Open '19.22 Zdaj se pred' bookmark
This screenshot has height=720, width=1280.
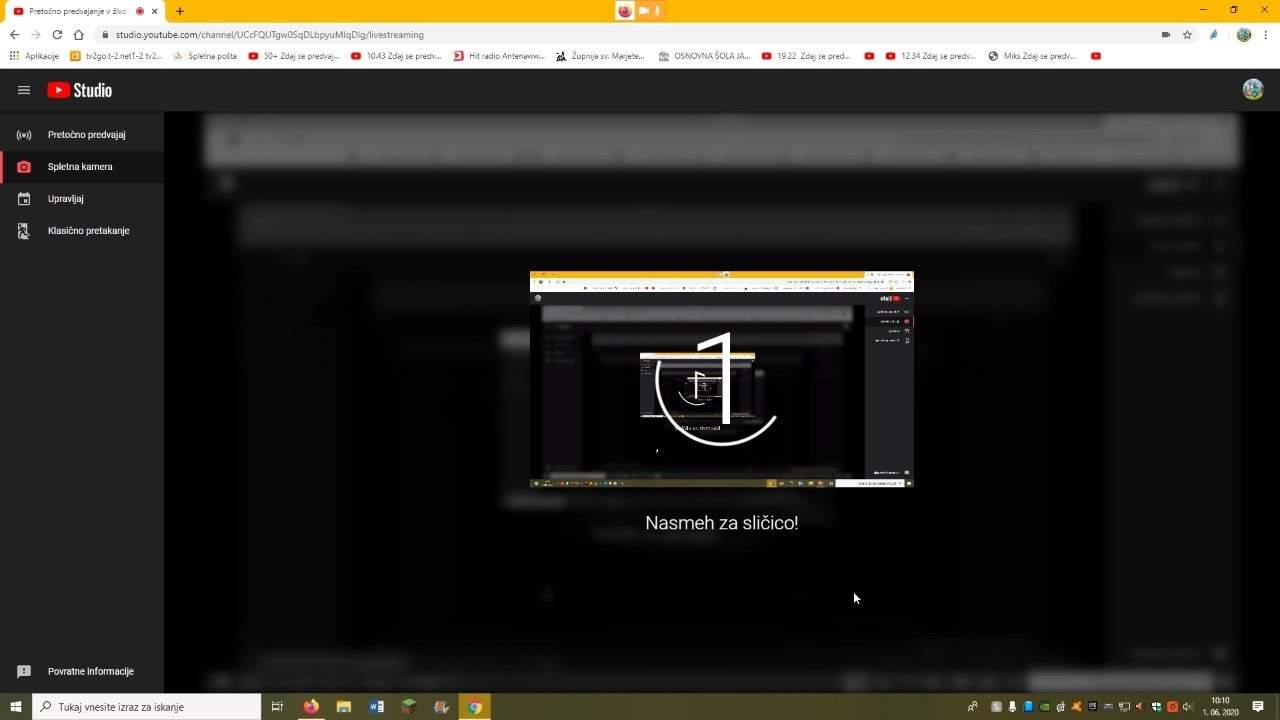pyautogui.click(x=807, y=56)
